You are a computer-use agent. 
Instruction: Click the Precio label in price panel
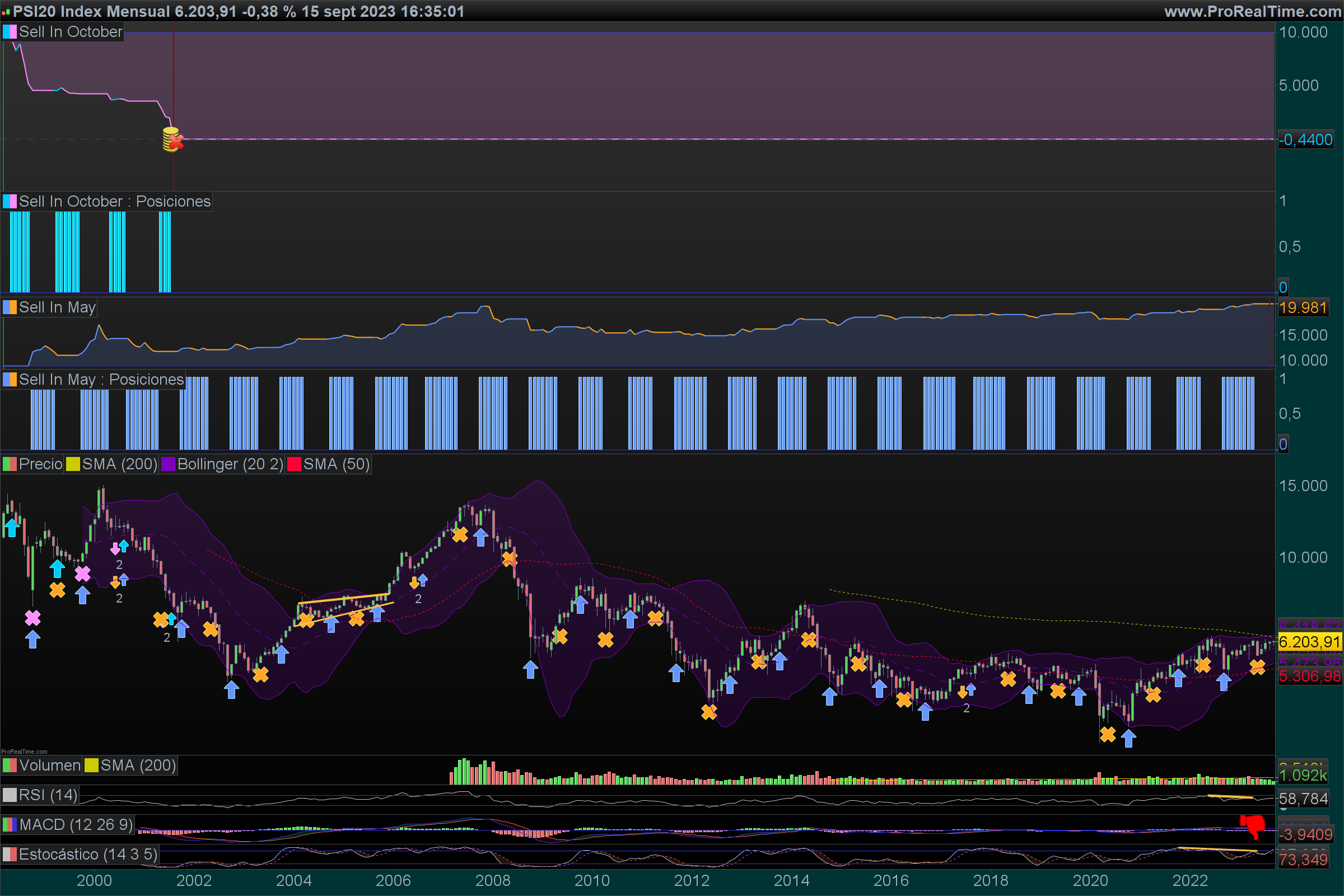tap(40, 464)
